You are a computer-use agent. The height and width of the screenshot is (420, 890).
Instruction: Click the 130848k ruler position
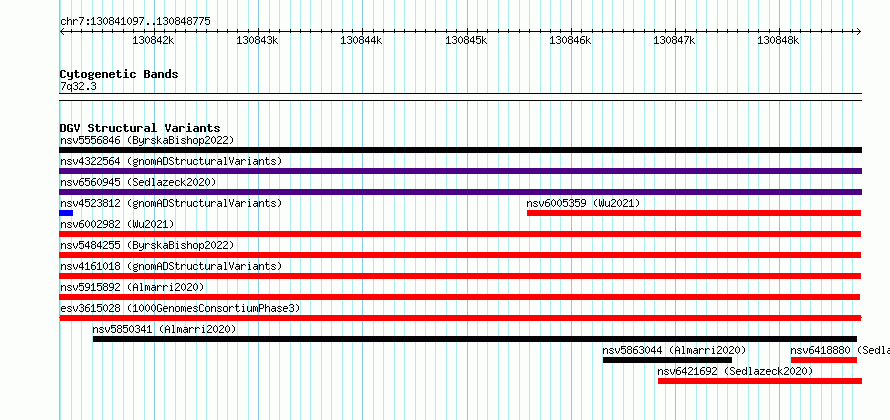[779, 40]
